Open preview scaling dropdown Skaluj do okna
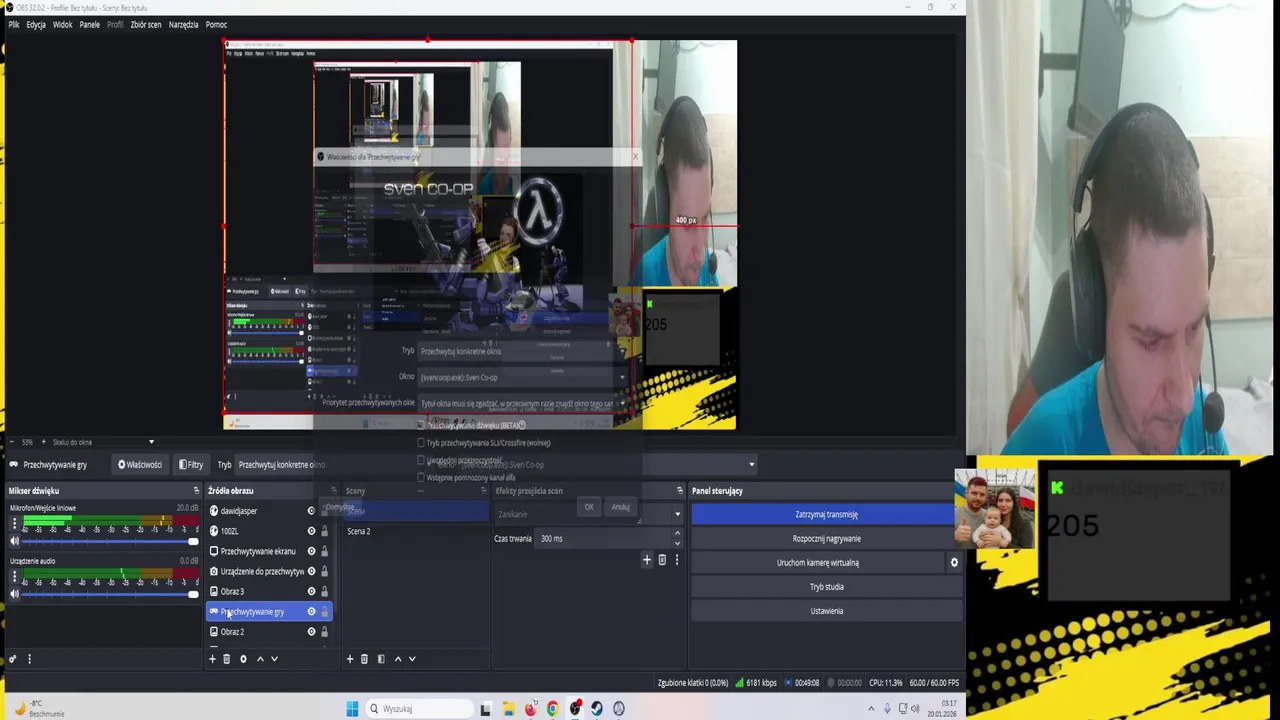 click(x=103, y=442)
